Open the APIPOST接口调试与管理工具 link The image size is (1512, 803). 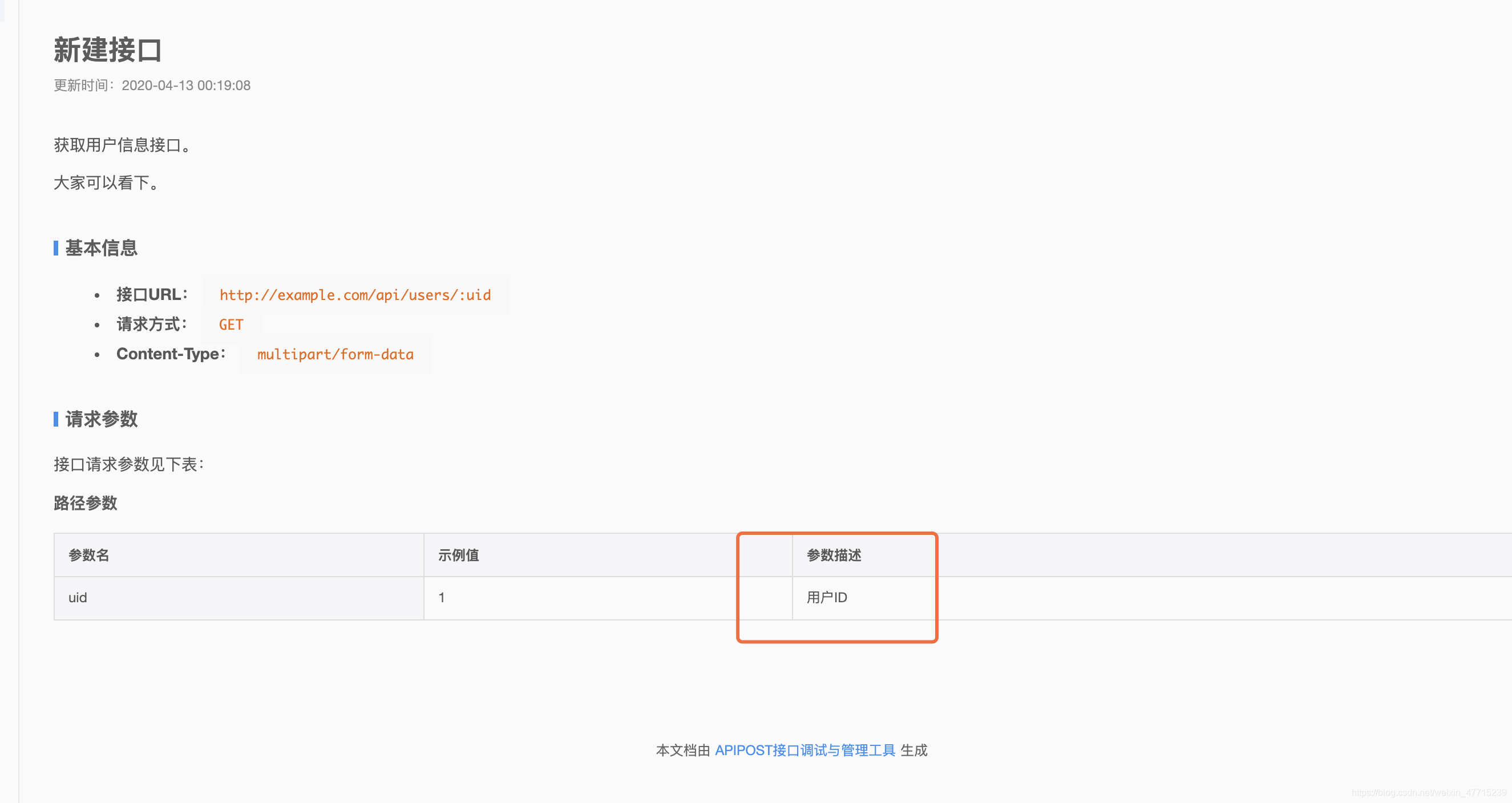point(804,750)
